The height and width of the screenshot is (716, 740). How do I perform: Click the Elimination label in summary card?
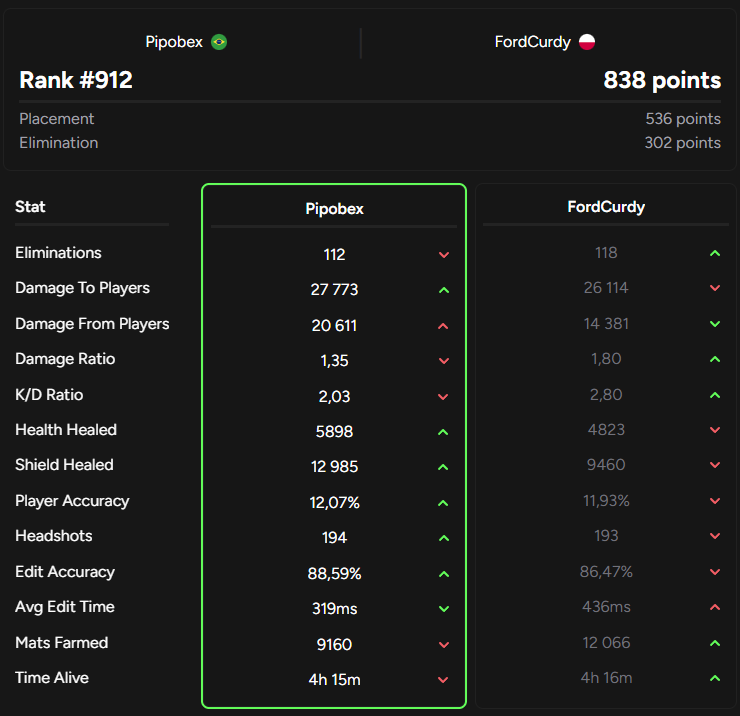tap(59, 143)
